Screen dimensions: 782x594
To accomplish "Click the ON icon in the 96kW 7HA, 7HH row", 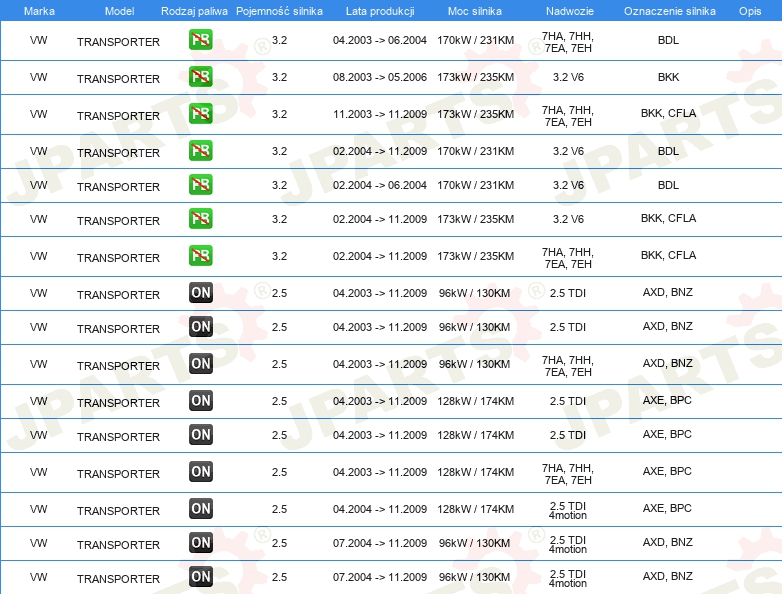I will coord(200,363).
